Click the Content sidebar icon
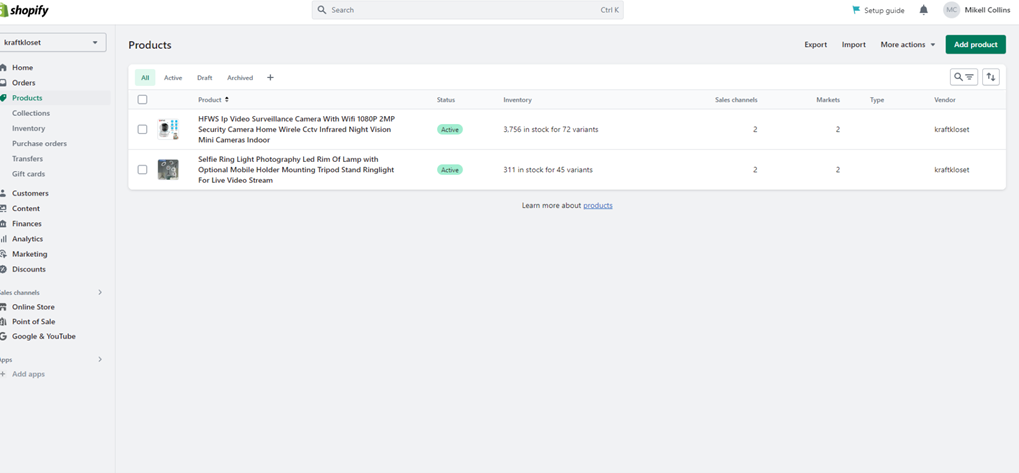The height and width of the screenshot is (473, 1019). [3, 209]
